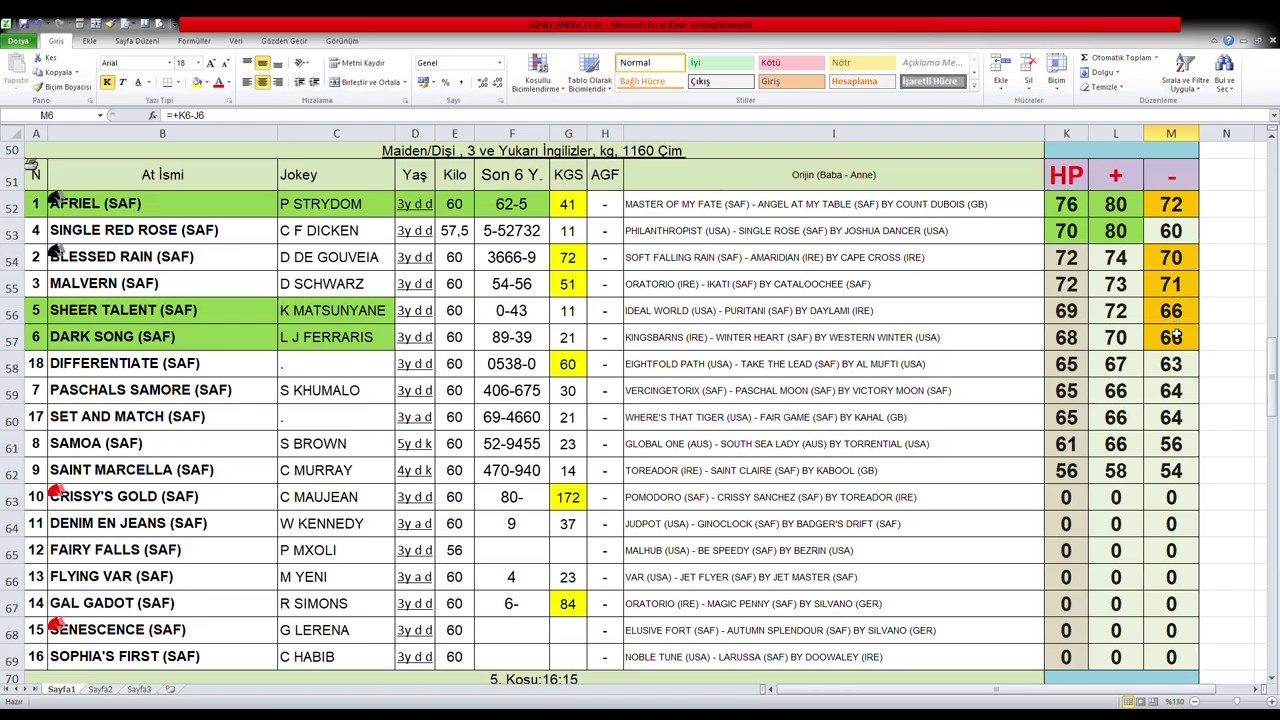This screenshot has height=720, width=1280.
Task: Toggle right text alignment
Action: (x=278, y=82)
